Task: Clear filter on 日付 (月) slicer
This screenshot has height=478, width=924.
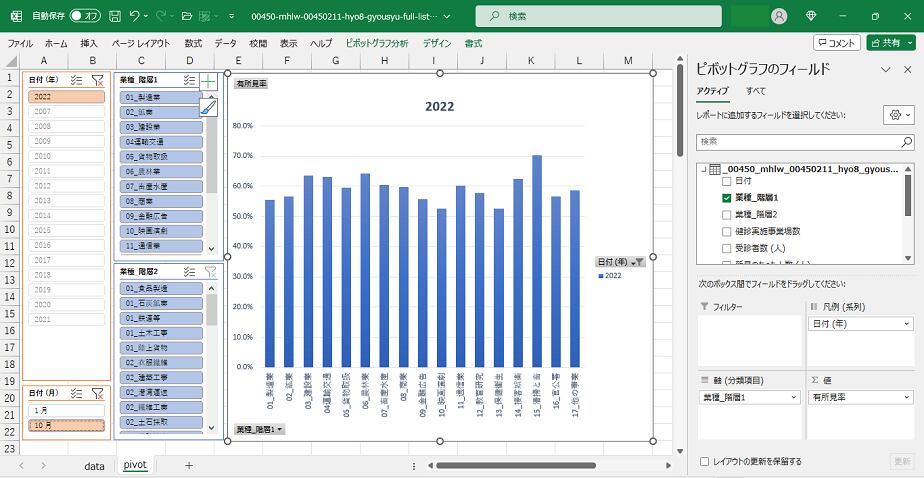Action: tap(97, 394)
